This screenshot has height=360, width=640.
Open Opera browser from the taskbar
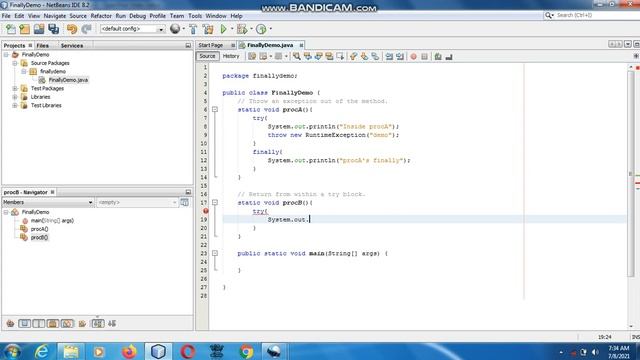coord(187,351)
